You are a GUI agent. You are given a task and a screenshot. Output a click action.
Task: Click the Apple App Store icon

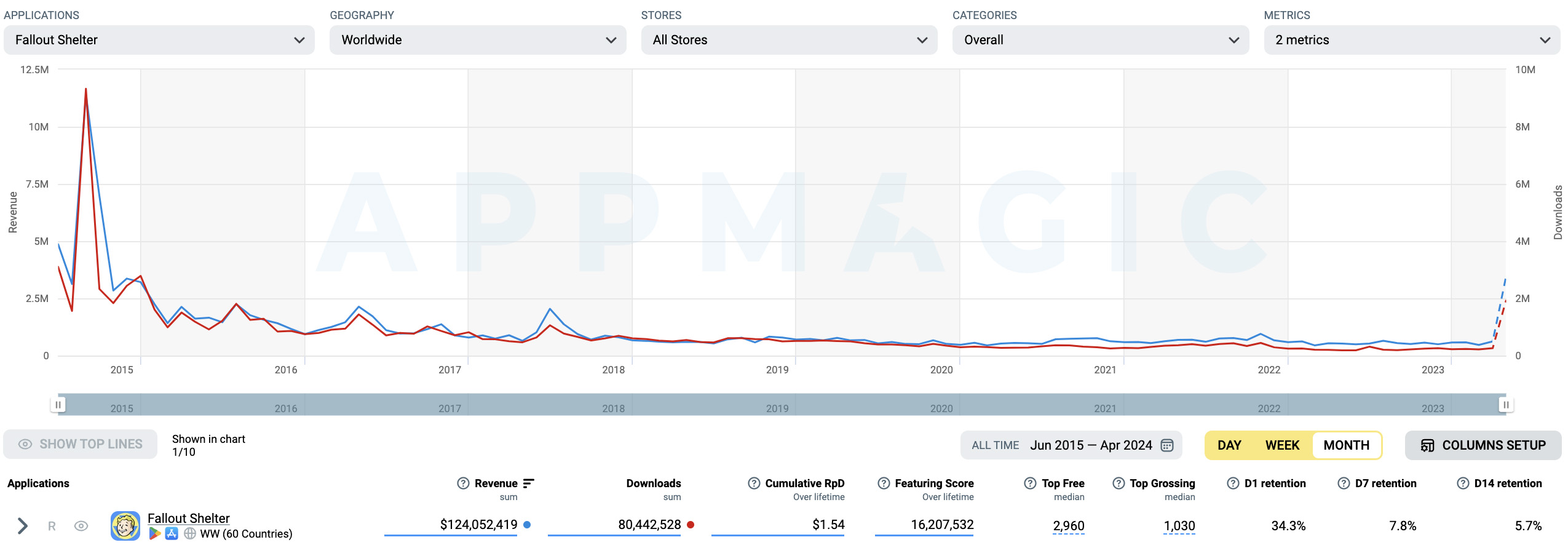coord(172,533)
